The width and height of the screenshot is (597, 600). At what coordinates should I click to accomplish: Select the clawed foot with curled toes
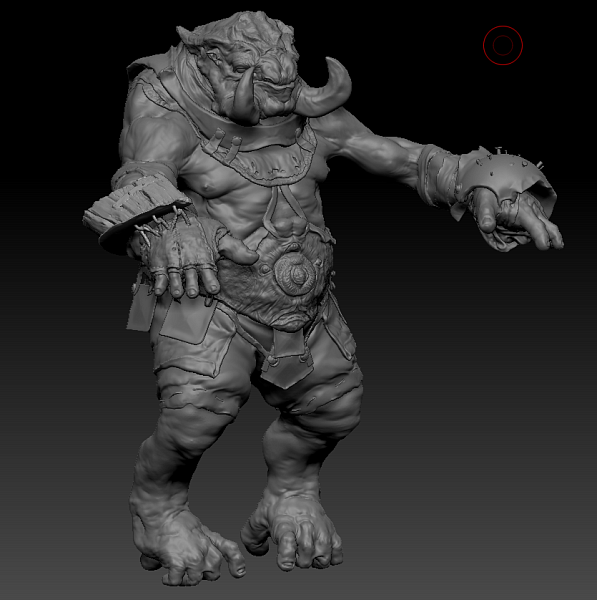(293, 533)
